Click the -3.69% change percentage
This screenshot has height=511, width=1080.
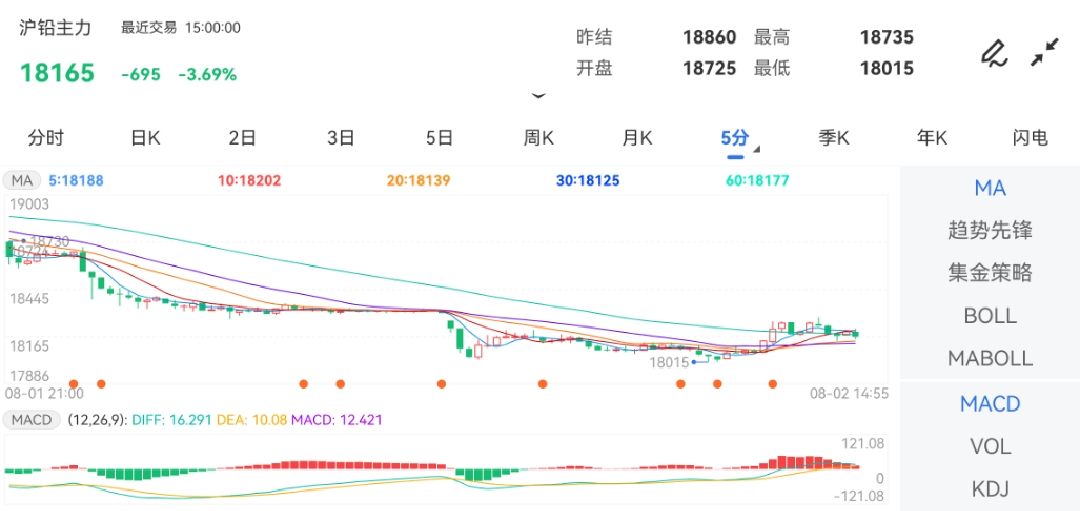[x=207, y=74]
